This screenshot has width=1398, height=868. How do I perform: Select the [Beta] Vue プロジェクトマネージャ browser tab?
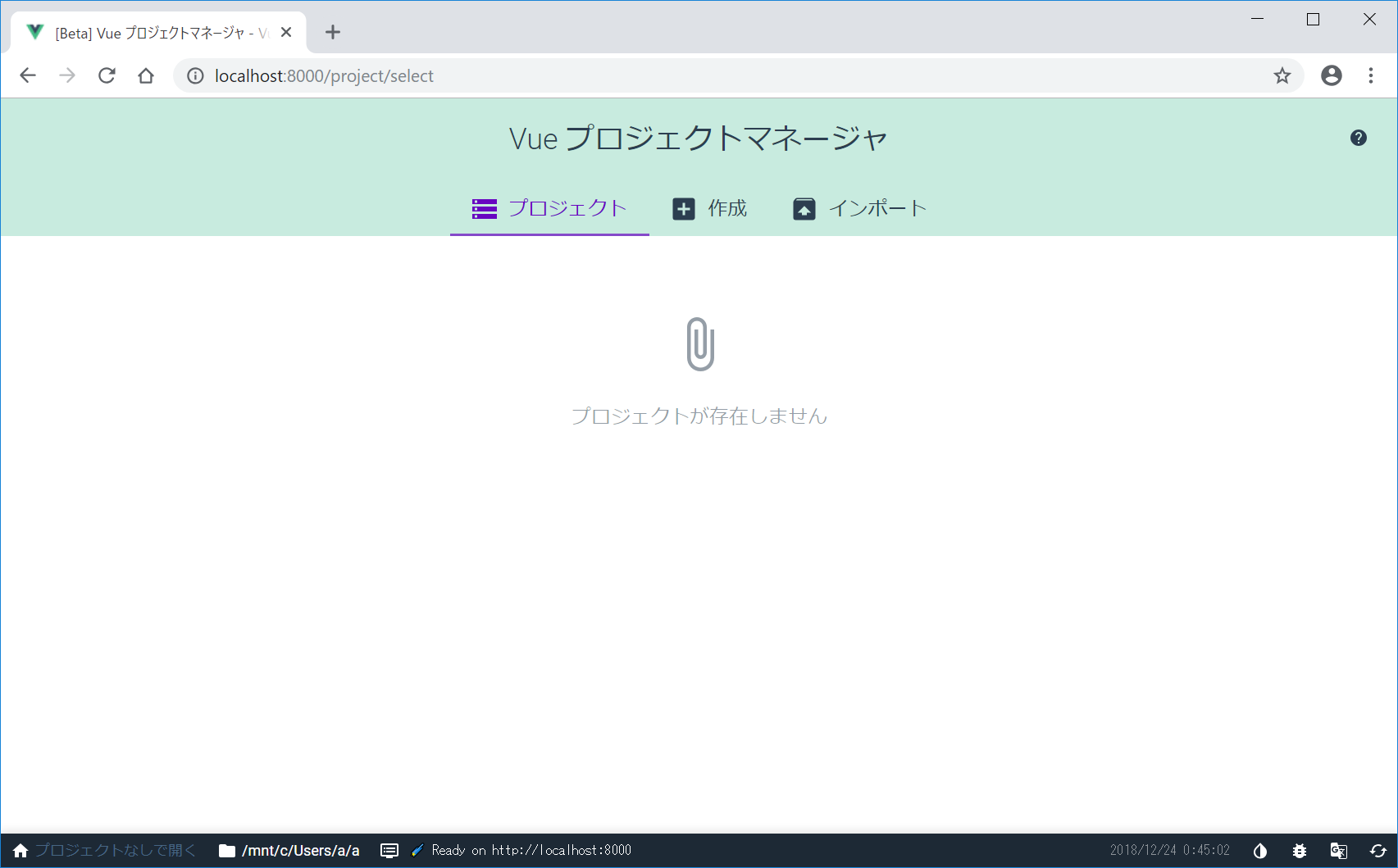tap(158, 33)
